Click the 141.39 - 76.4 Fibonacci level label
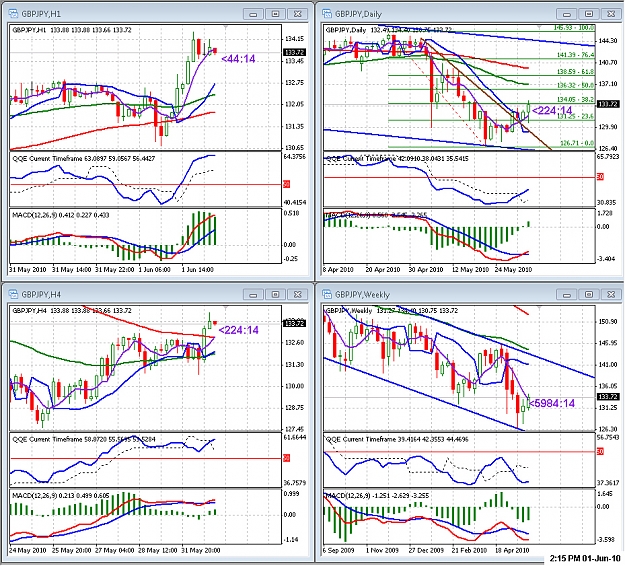 click(x=575, y=55)
